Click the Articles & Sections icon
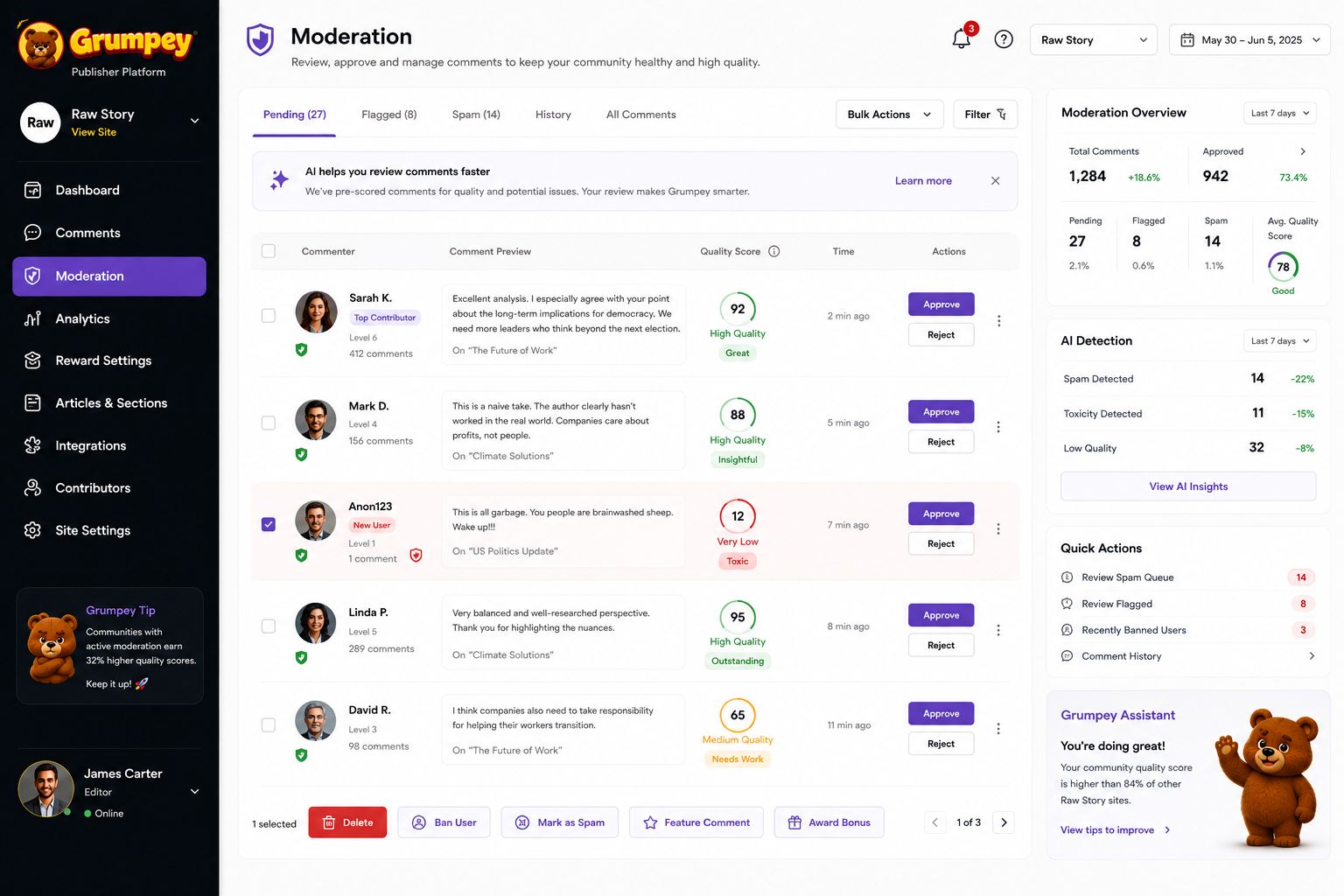This screenshot has width=1344, height=896. point(33,403)
